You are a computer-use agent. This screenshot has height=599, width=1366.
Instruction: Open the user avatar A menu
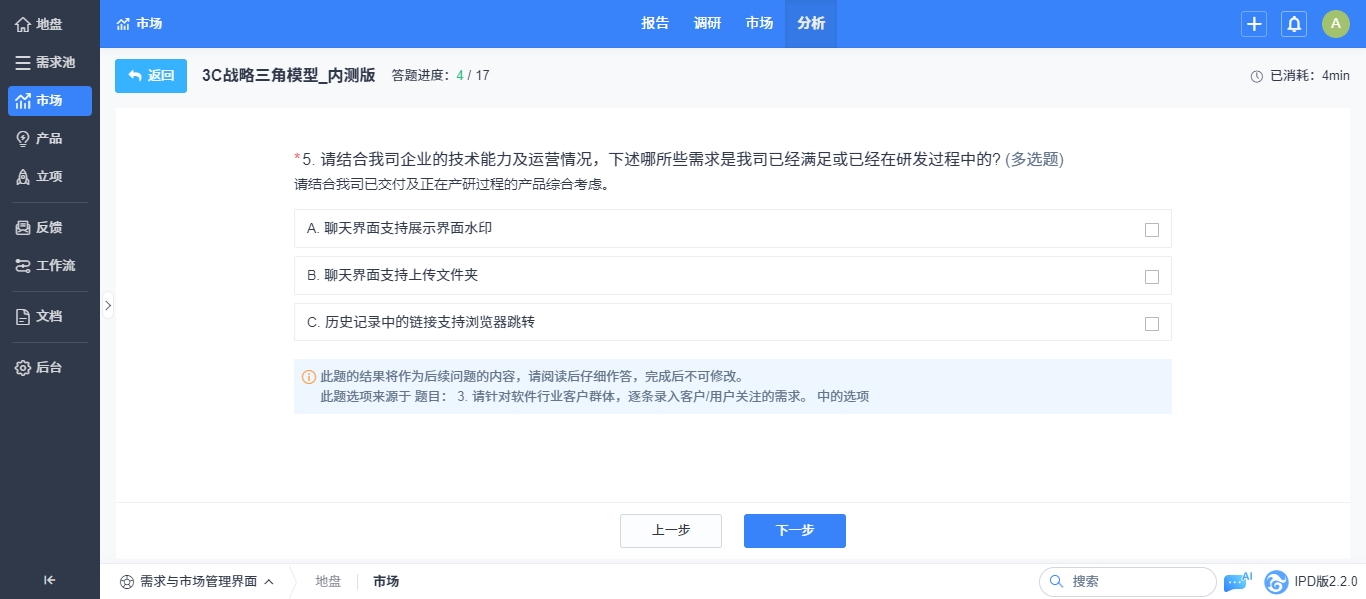tap(1336, 24)
